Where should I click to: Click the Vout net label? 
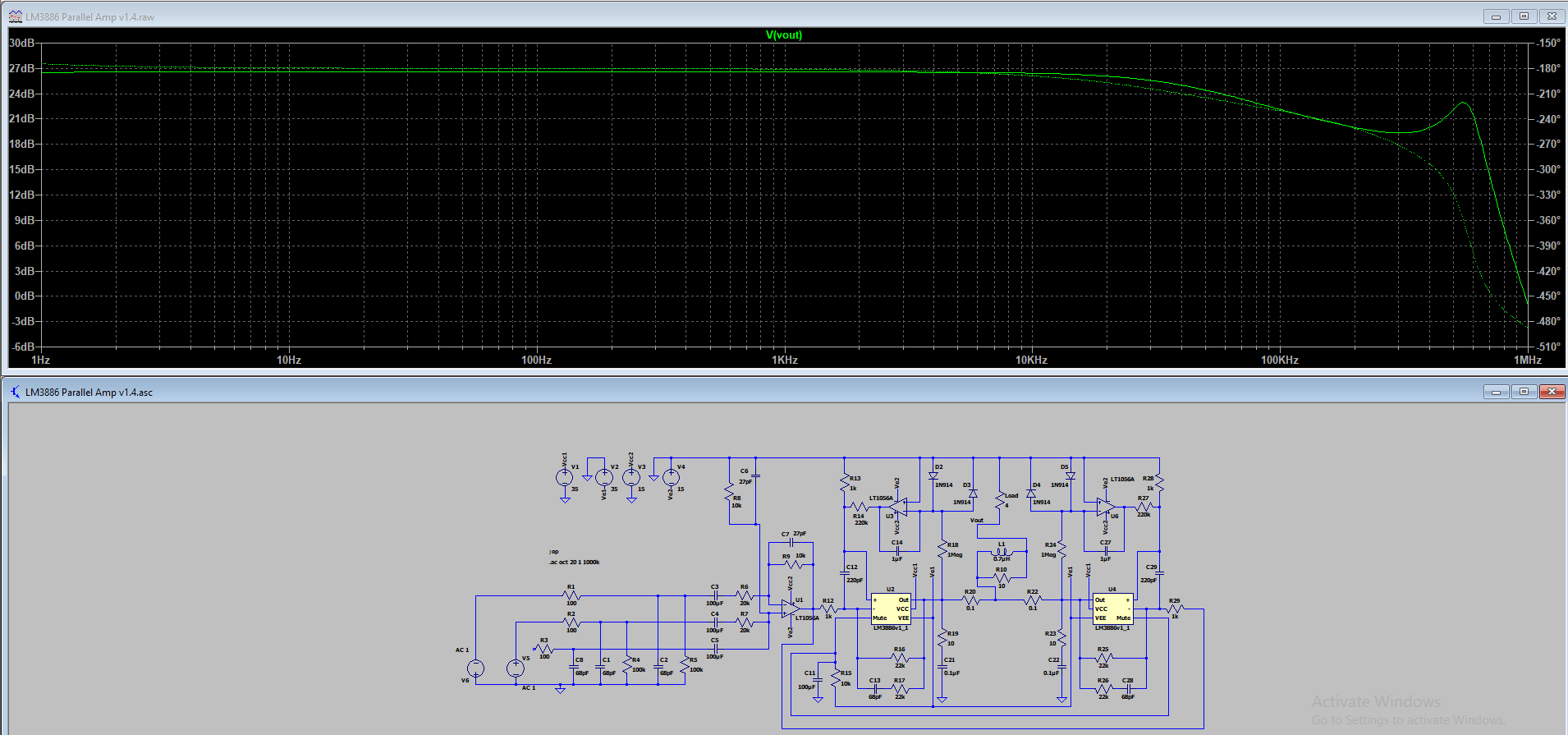tap(977, 520)
